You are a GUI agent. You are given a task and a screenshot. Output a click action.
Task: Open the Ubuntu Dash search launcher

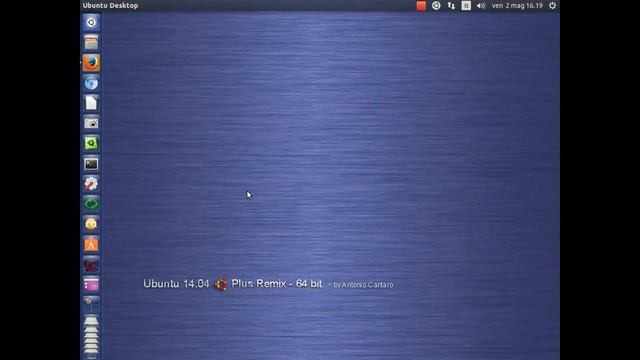coord(91,22)
